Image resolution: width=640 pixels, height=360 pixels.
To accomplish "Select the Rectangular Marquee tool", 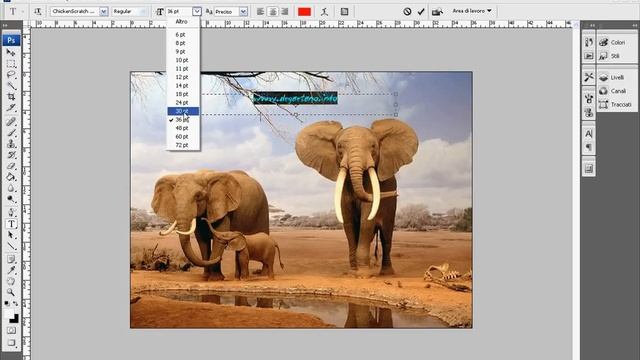I will pos(11,64).
